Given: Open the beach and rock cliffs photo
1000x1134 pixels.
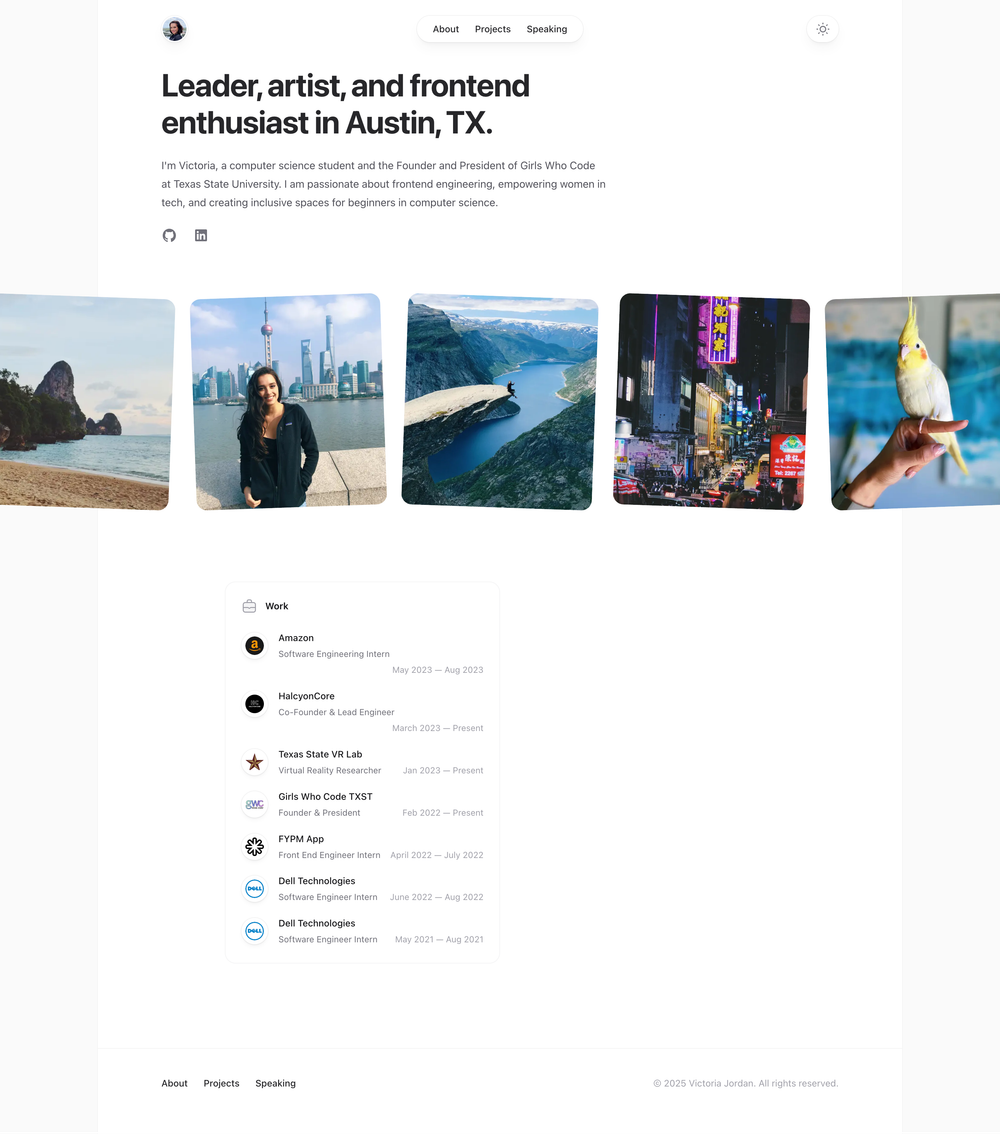Looking at the screenshot, I should [85, 401].
